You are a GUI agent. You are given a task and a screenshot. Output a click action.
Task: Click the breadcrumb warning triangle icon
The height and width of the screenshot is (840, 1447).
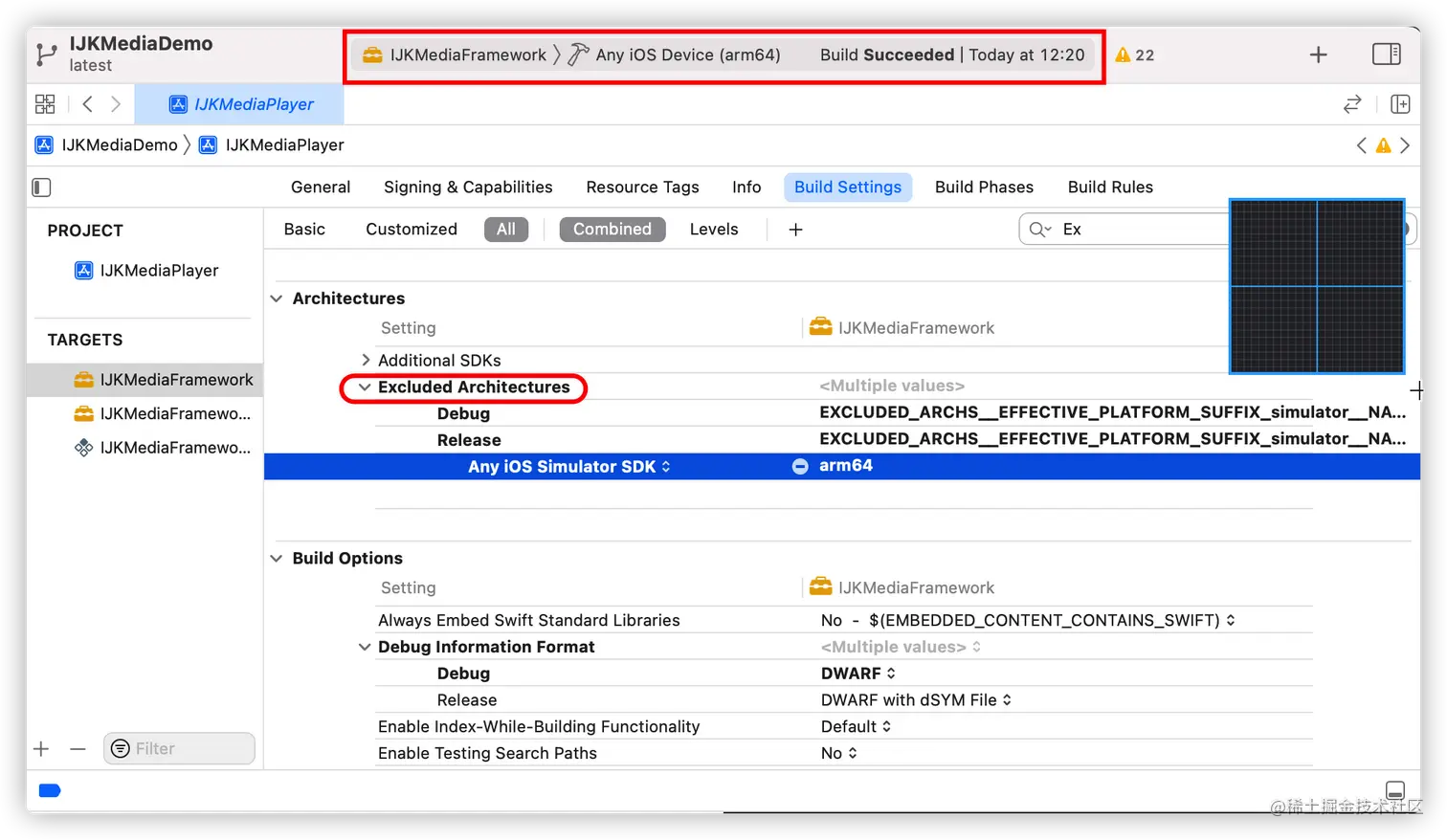[x=1383, y=145]
